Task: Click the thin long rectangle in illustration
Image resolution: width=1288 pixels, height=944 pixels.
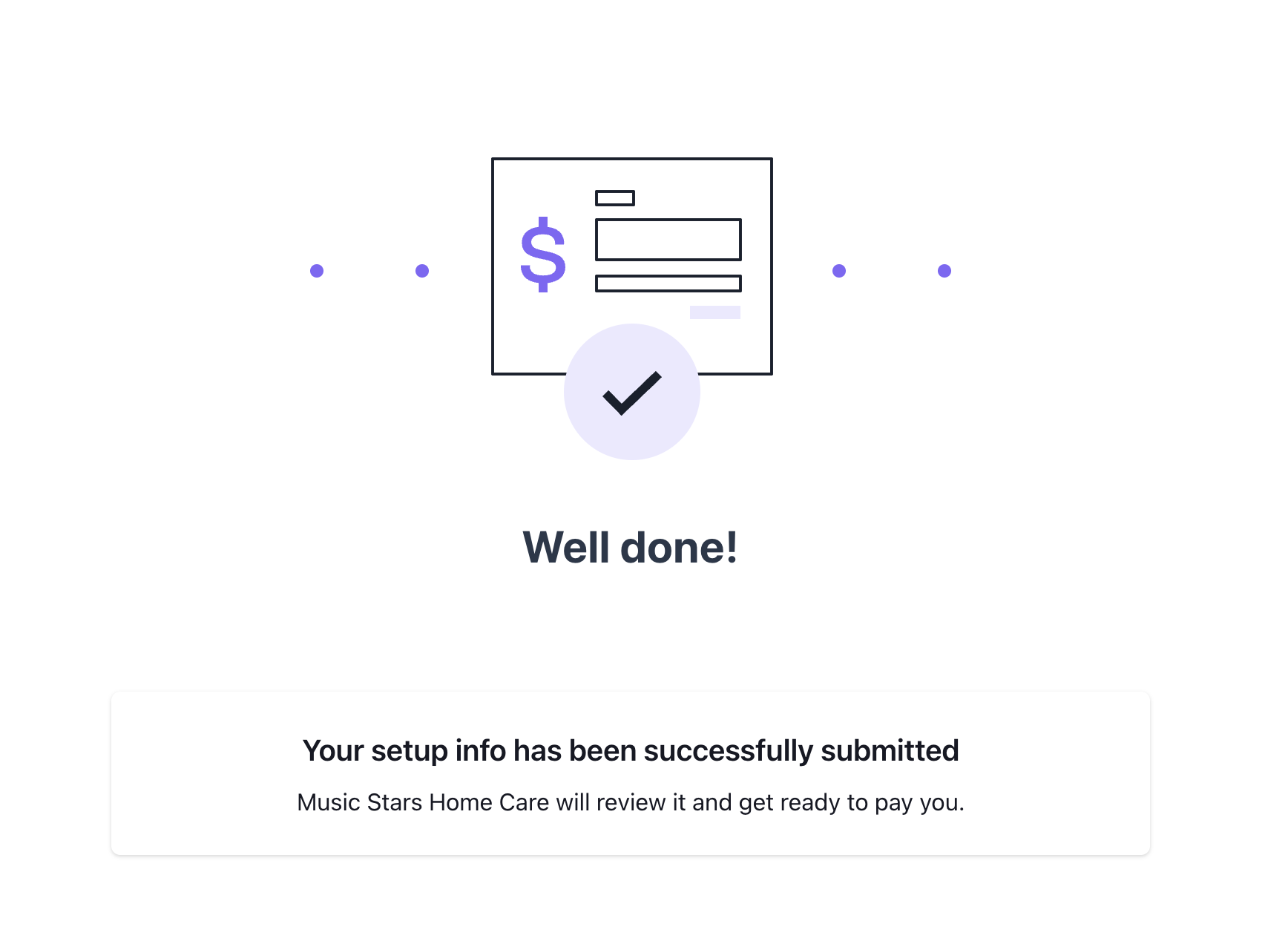Action: 668,283
